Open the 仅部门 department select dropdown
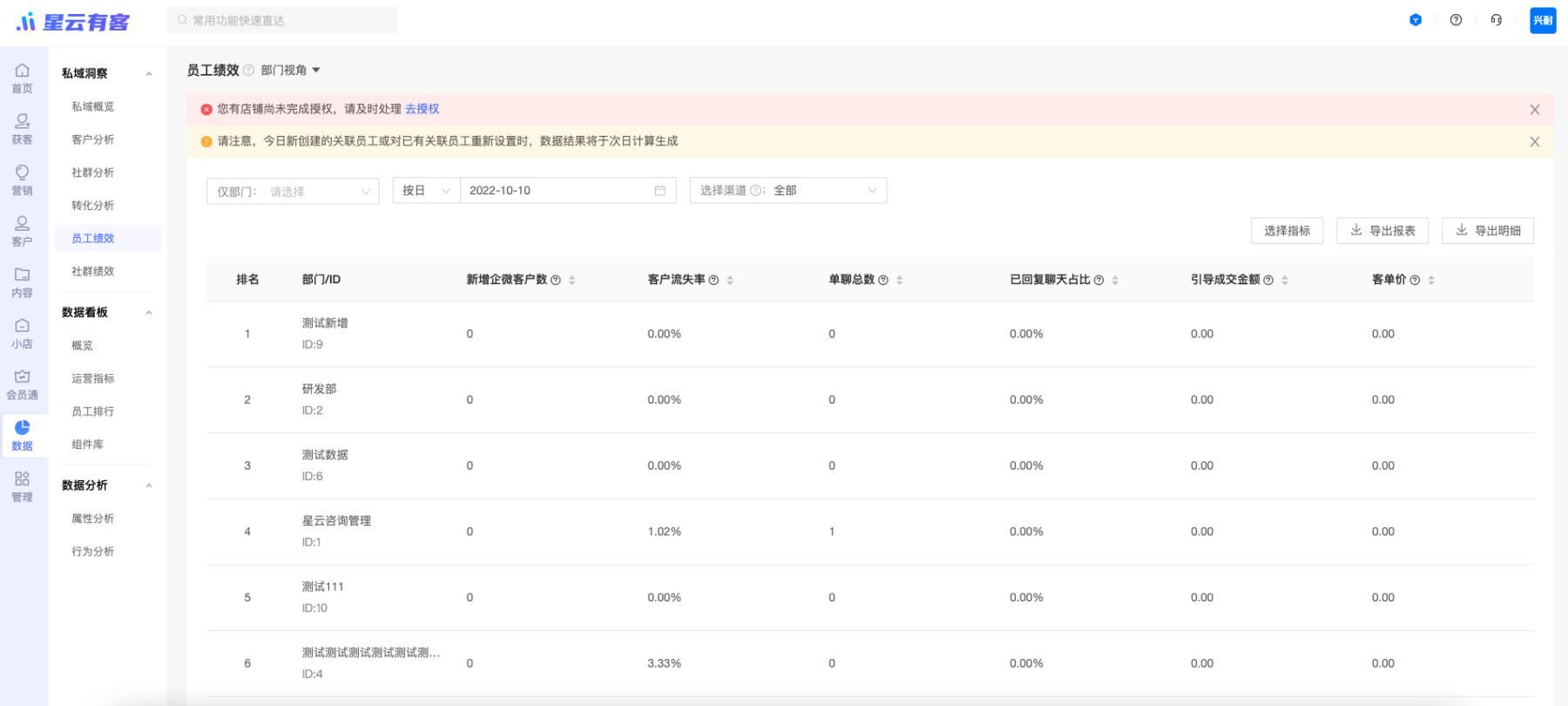The height and width of the screenshot is (706, 1568). [x=293, y=191]
